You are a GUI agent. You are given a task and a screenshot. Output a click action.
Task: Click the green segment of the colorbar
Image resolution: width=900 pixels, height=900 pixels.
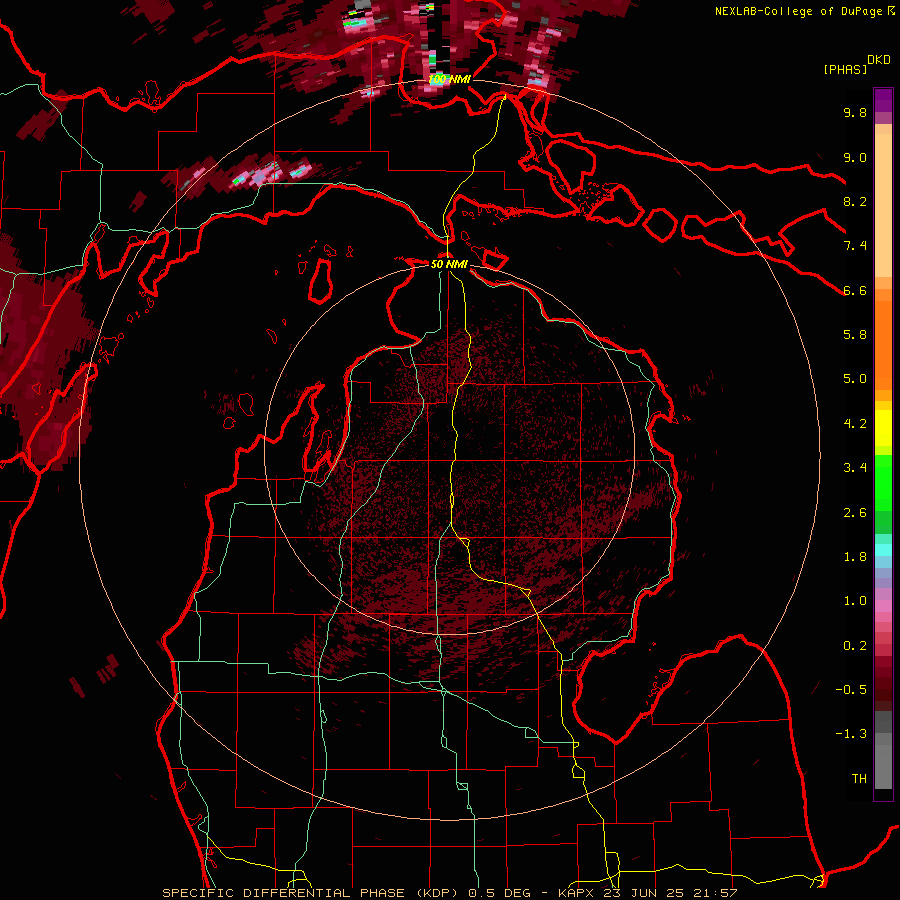883,483
